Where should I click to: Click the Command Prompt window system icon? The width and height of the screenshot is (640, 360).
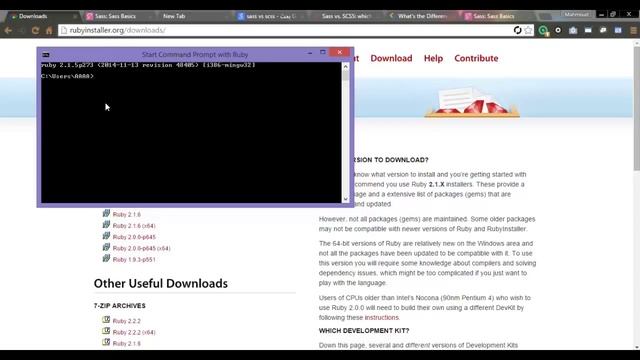point(46,54)
